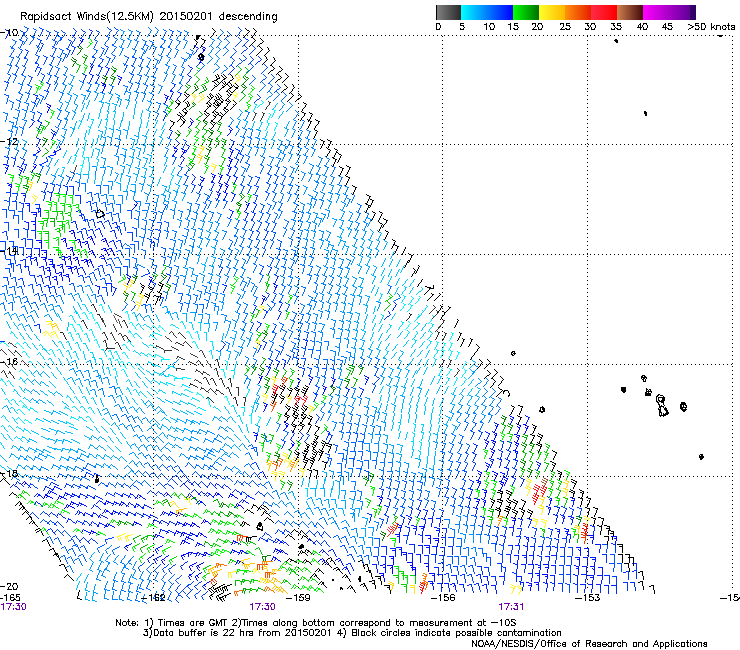Click the orange 25-30 knots color swatch
The height and width of the screenshot is (650, 740).
[x=578, y=12]
